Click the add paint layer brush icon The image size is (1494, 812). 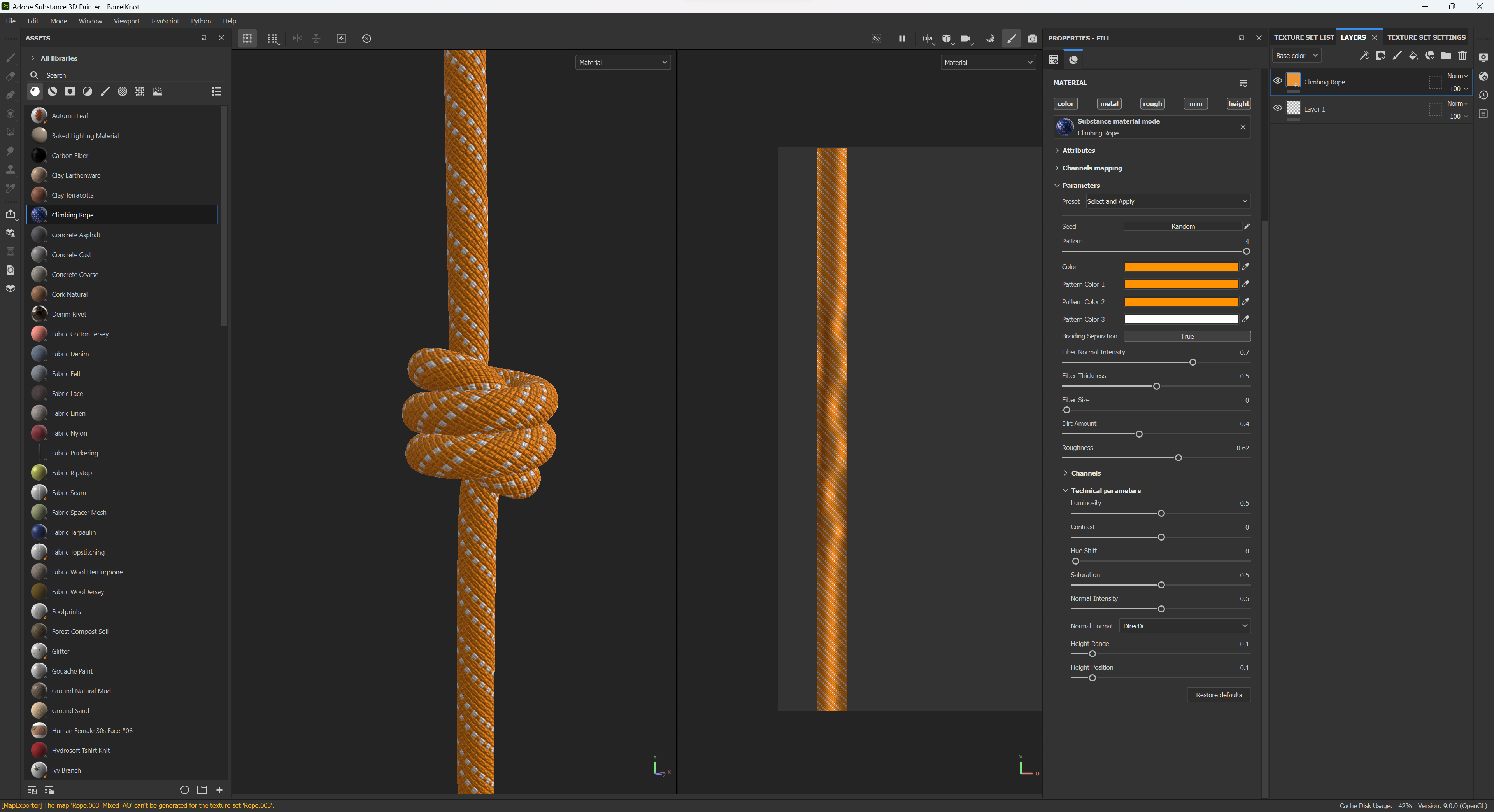(1397, 56)
